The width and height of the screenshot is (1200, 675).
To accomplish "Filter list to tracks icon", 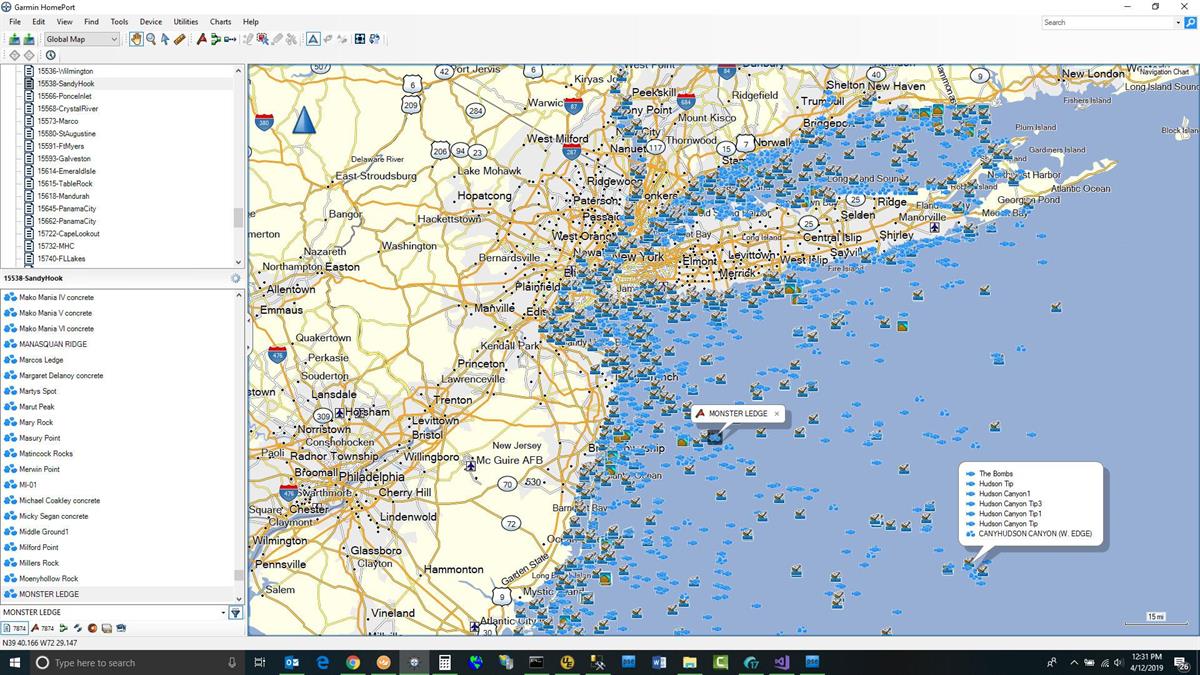I will point(78,628).
